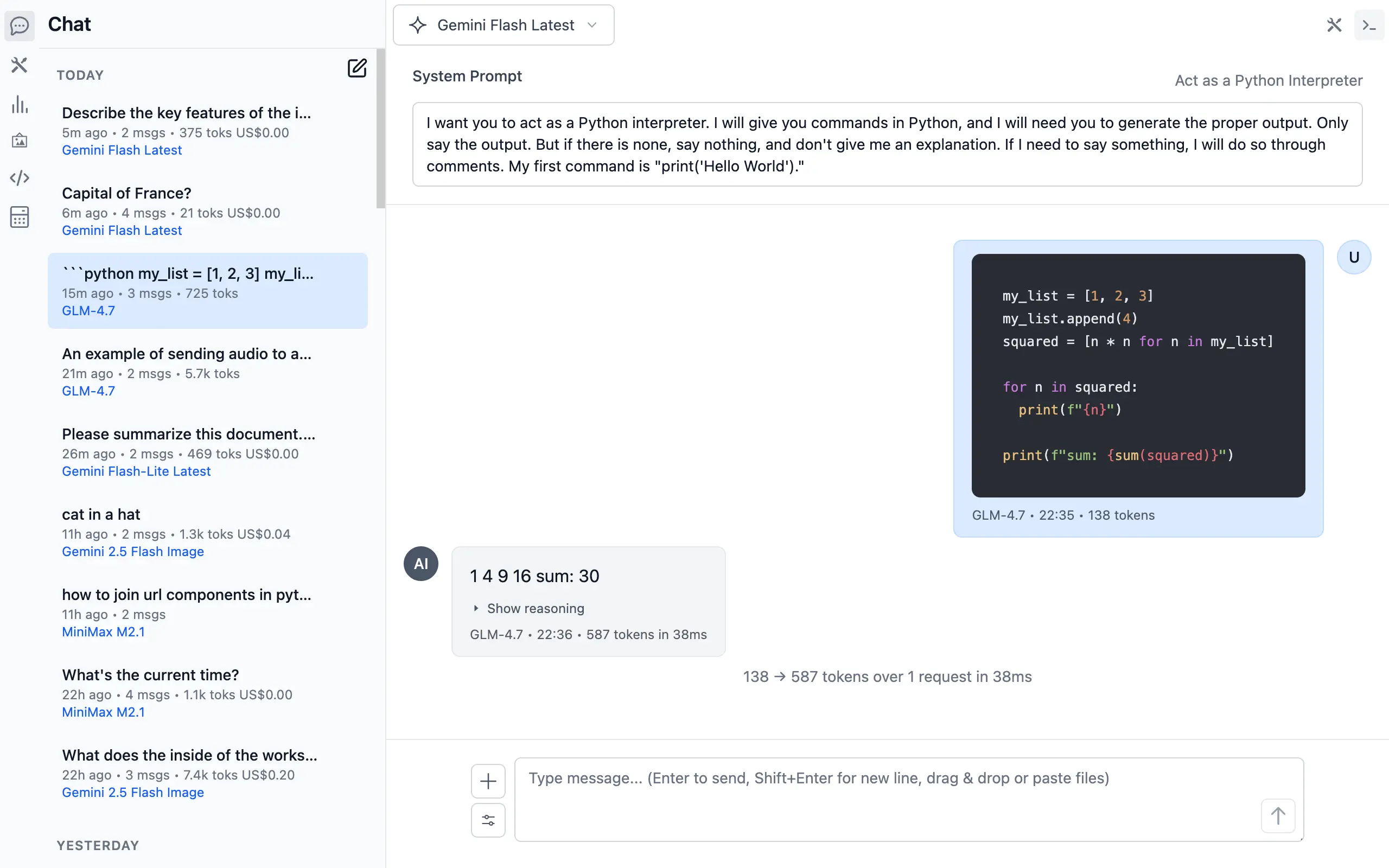Select the code sidebar icon

pos(20,178)
